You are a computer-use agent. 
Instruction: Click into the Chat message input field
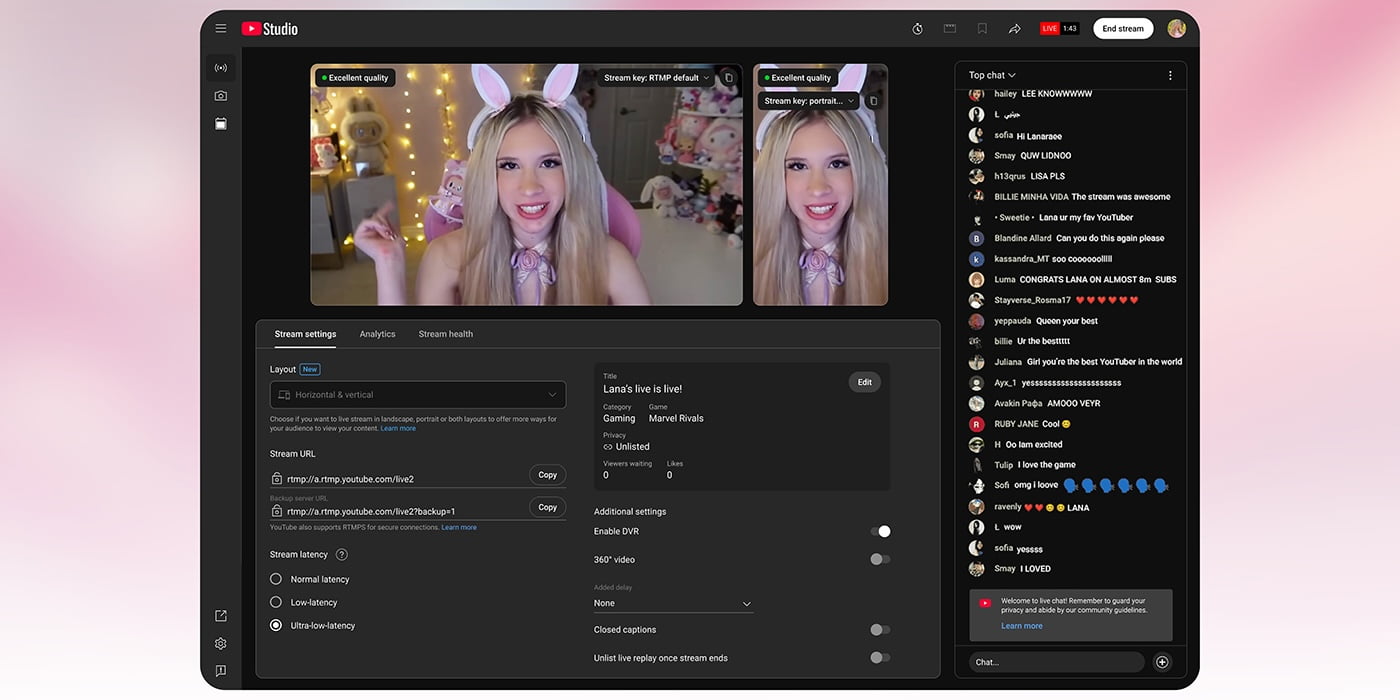pyautogui.click(x=1055, y=662)
